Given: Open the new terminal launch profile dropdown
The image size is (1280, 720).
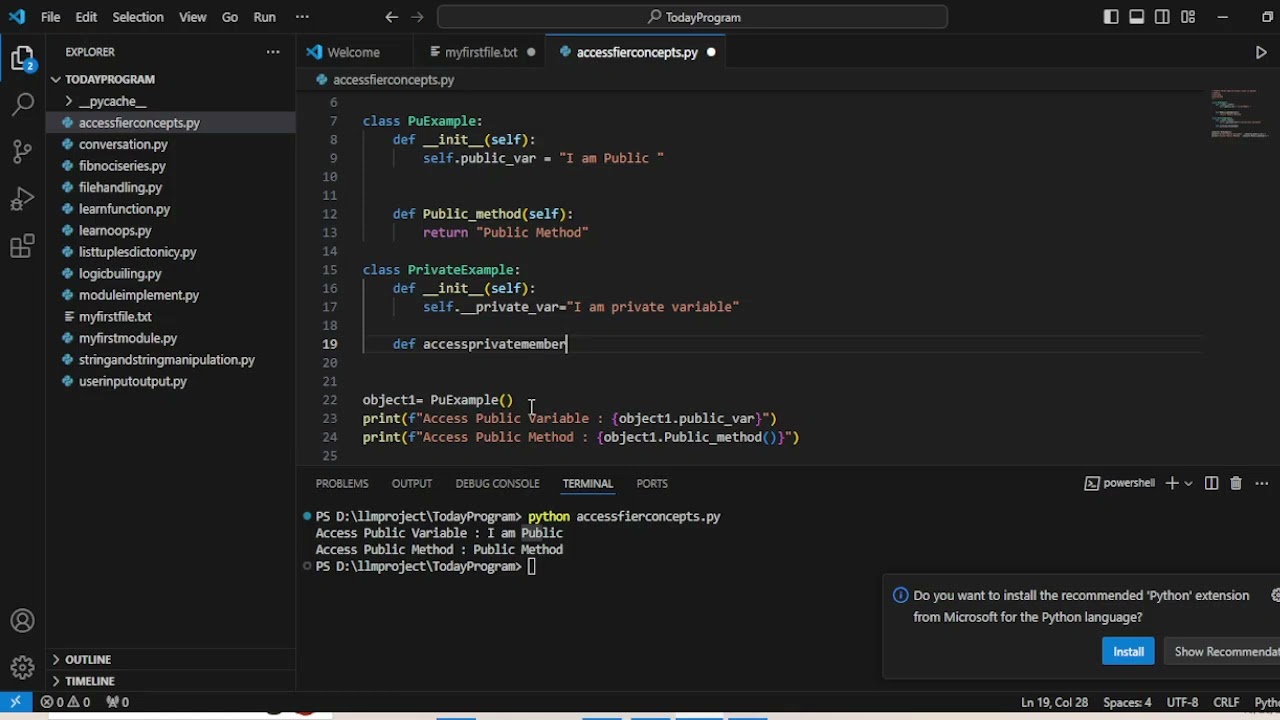Looking at the screenshot, I should pos(1188,483).
